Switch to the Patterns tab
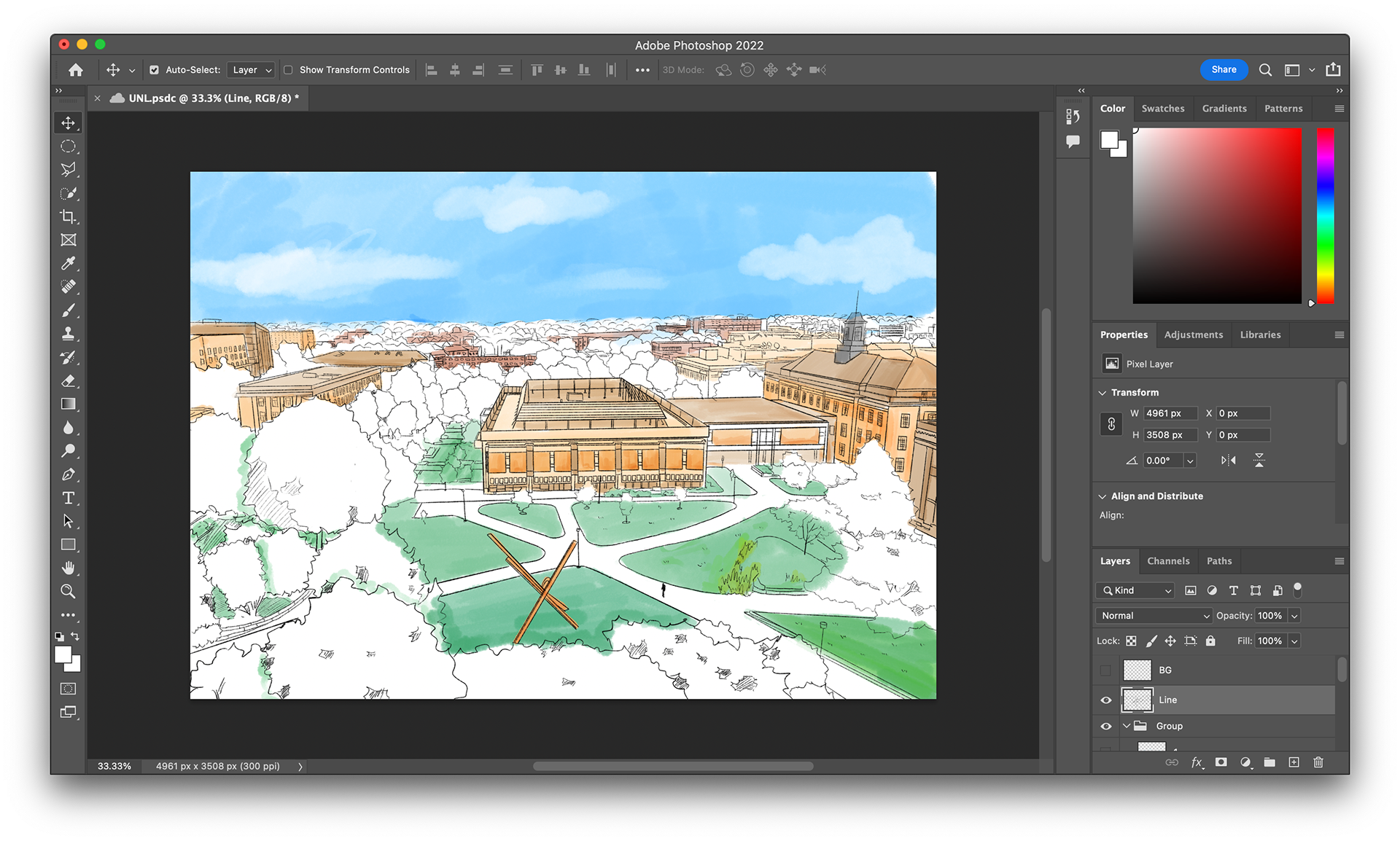Image resolution: width=1400 pixels, height=841 pixels. 1283,109
